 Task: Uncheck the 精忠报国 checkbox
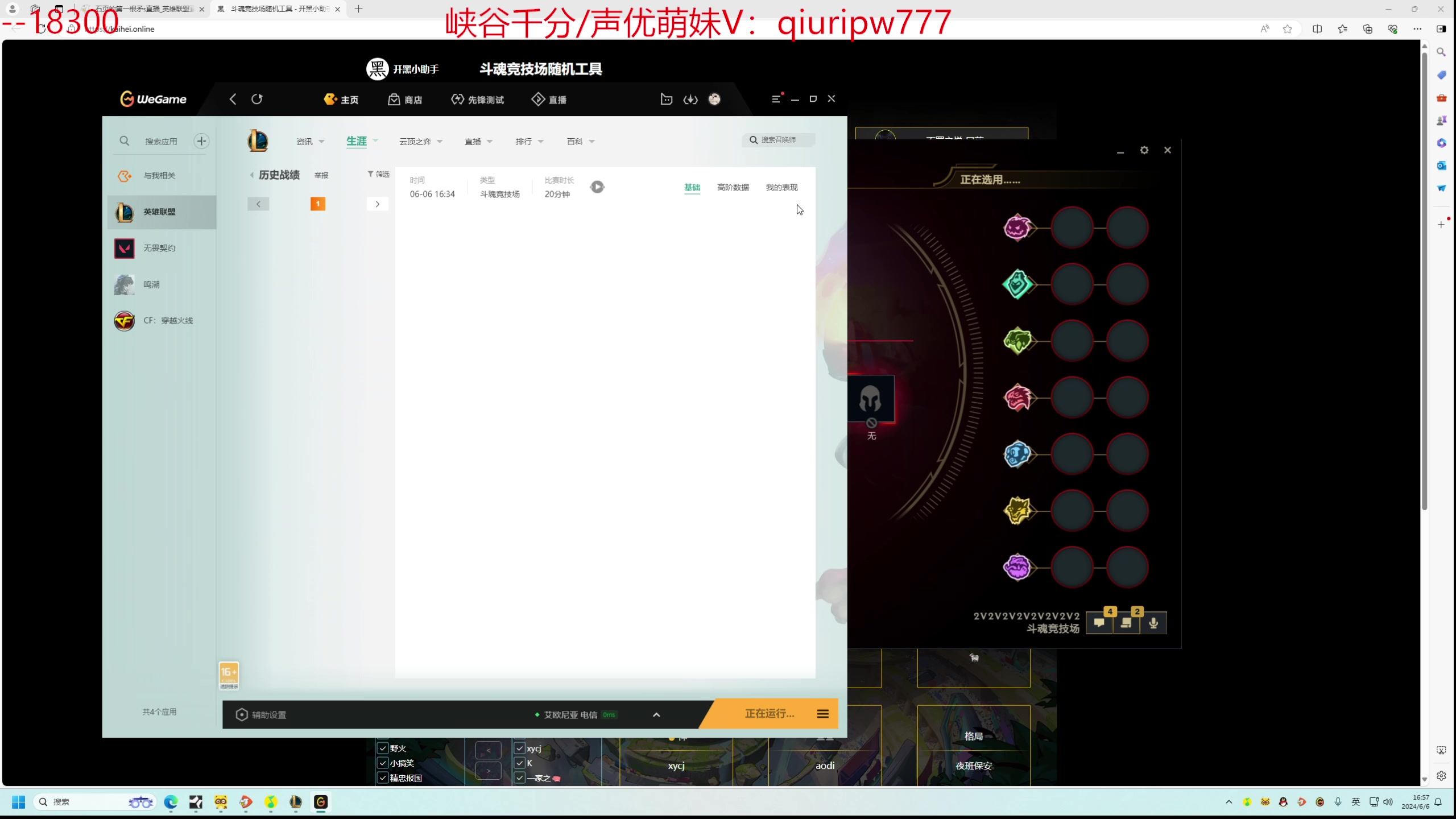[383, 778]
